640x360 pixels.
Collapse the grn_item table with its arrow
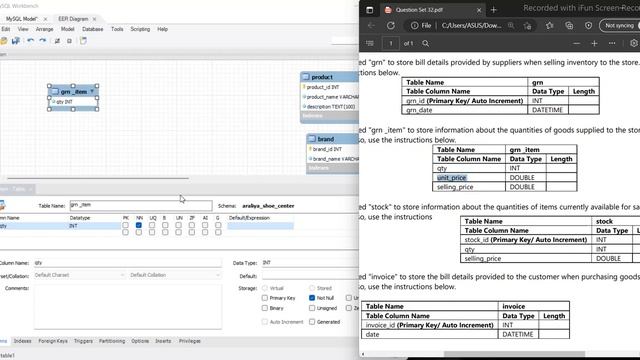92,91
